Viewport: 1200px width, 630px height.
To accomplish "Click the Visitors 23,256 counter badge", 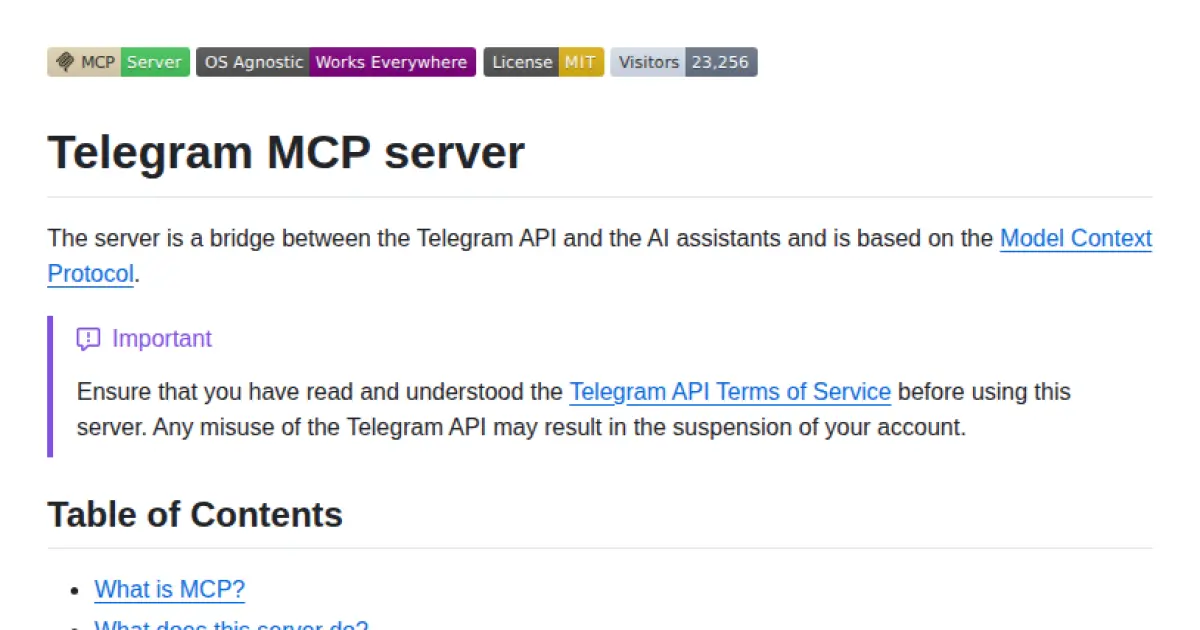I will 683,61.
